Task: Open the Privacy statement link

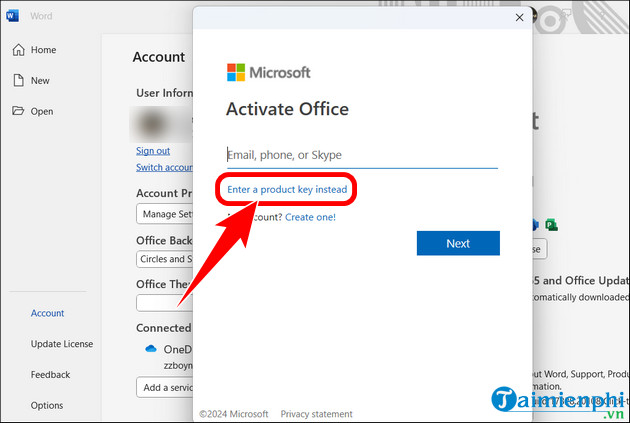Action: pos(316,414)
